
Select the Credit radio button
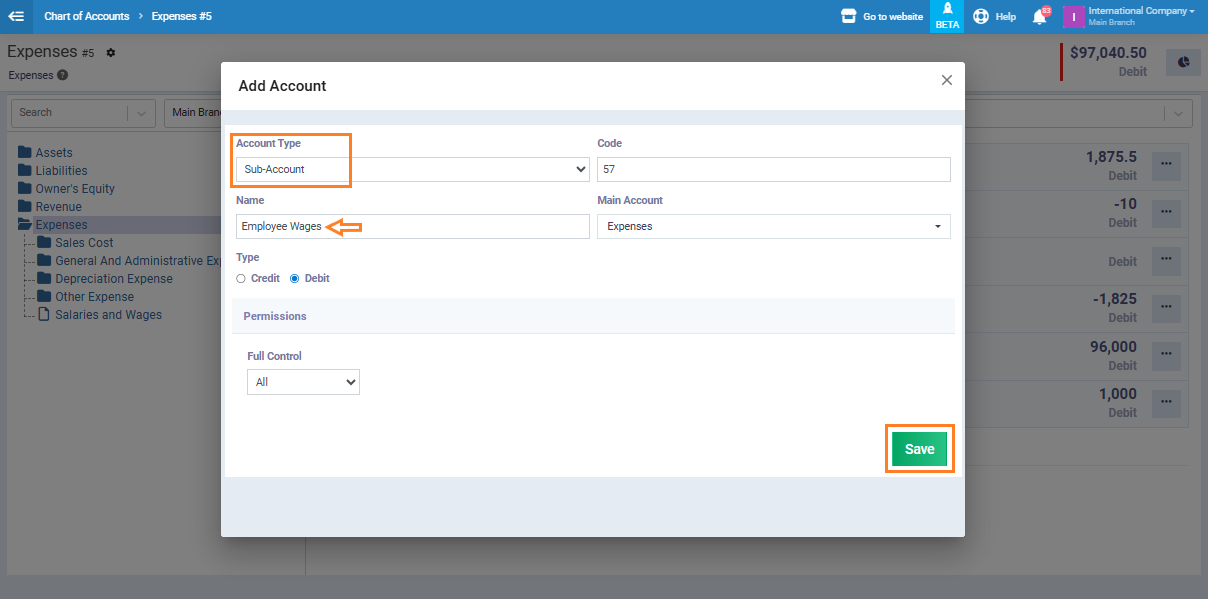point(241,278)
